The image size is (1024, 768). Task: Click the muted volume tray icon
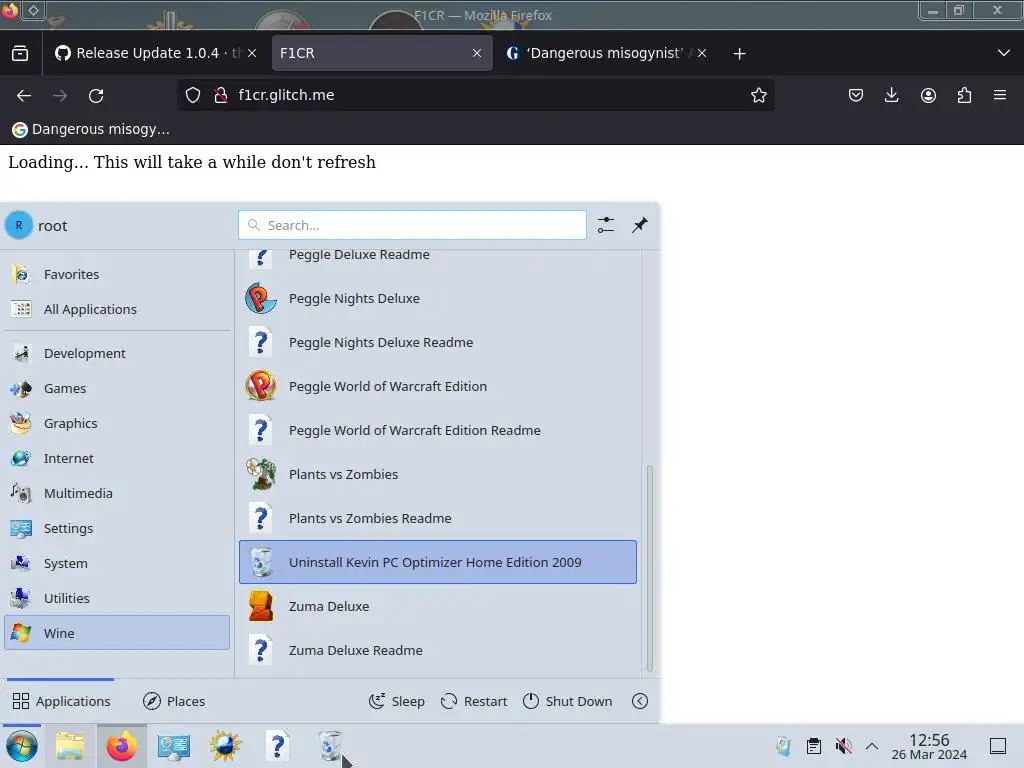click(844, 746)
